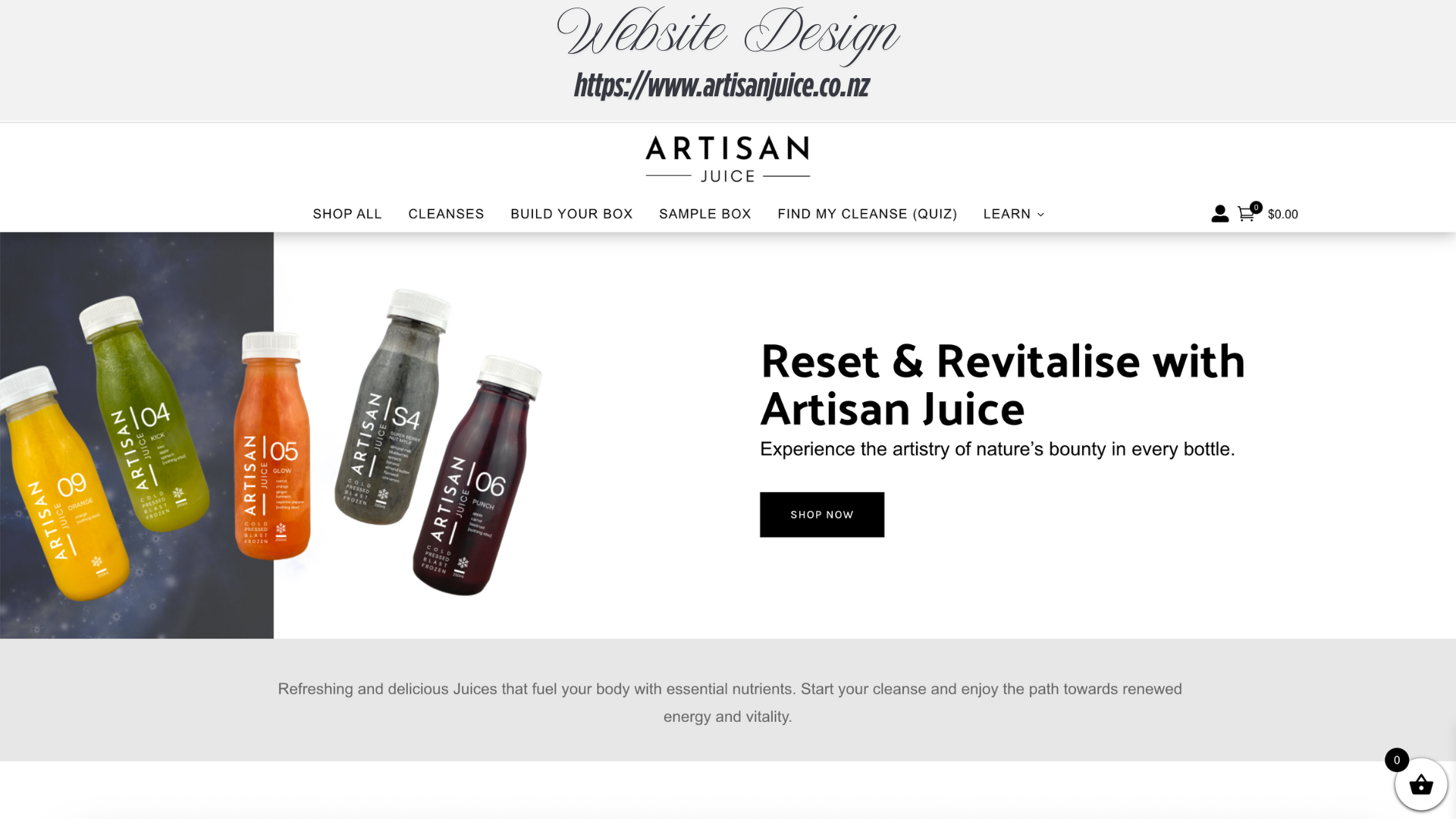Select the Sample Box menu item
Image resolution: width=1456 pixels, height=819 pixels.
click(705, 214)
